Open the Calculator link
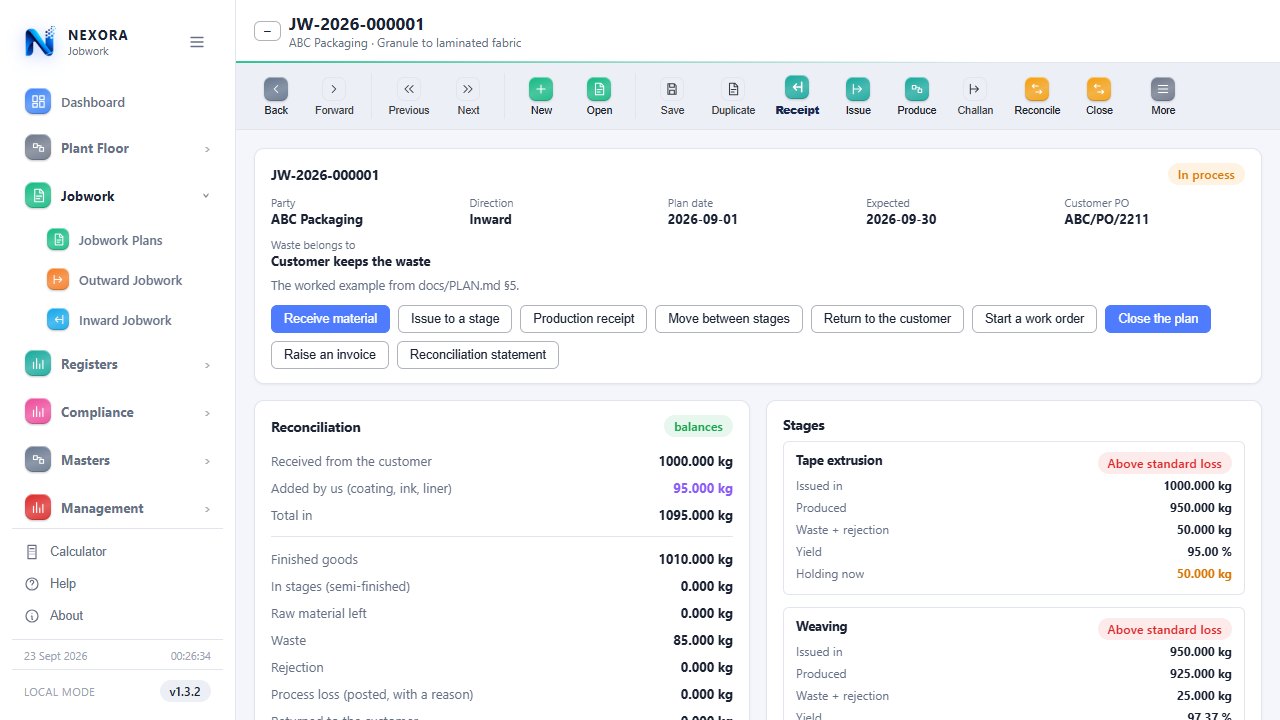Viewport: 1280px width, 720px height. 78,552
